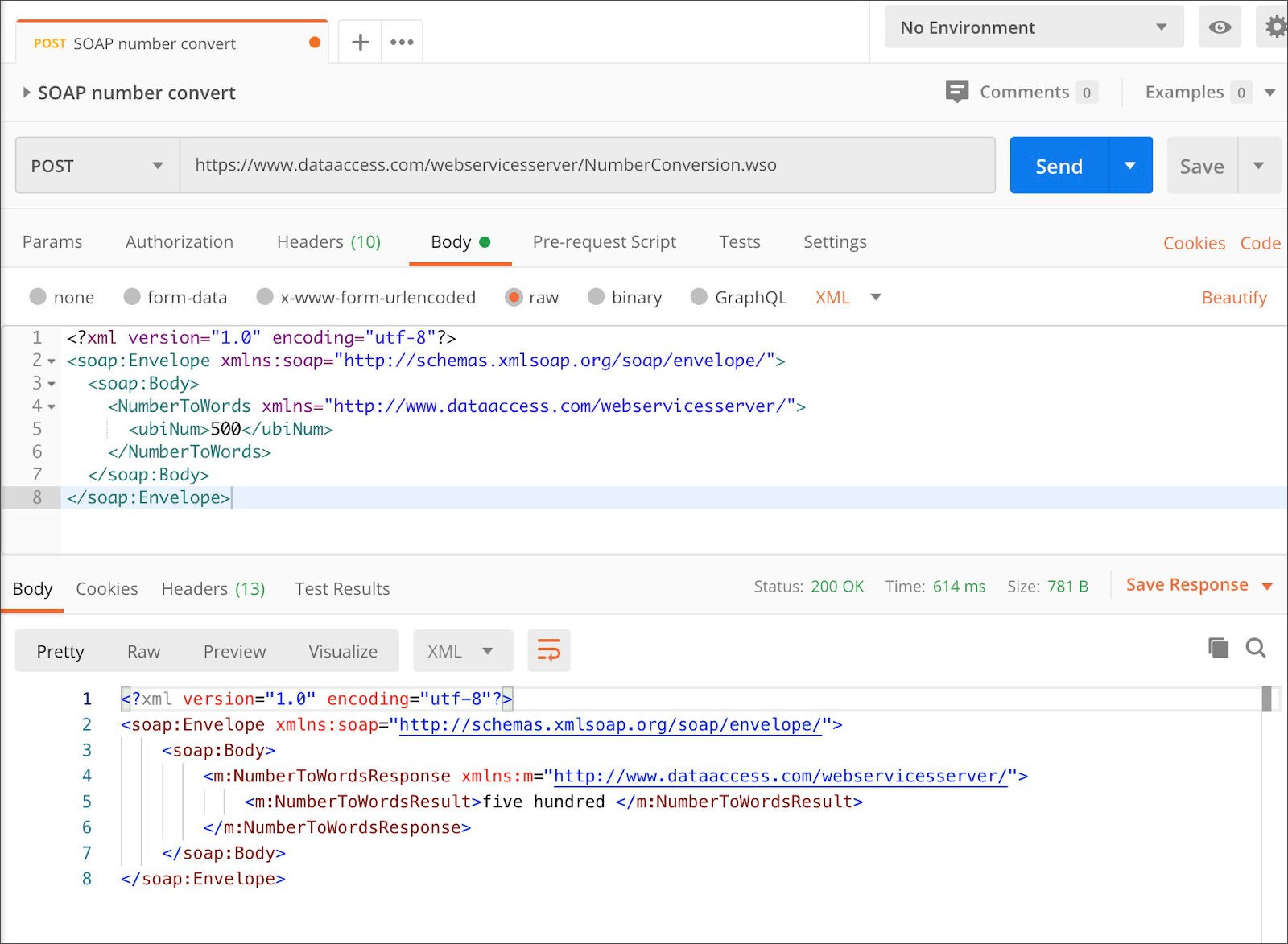Click the 200 OK status text

tap(837, 586)
